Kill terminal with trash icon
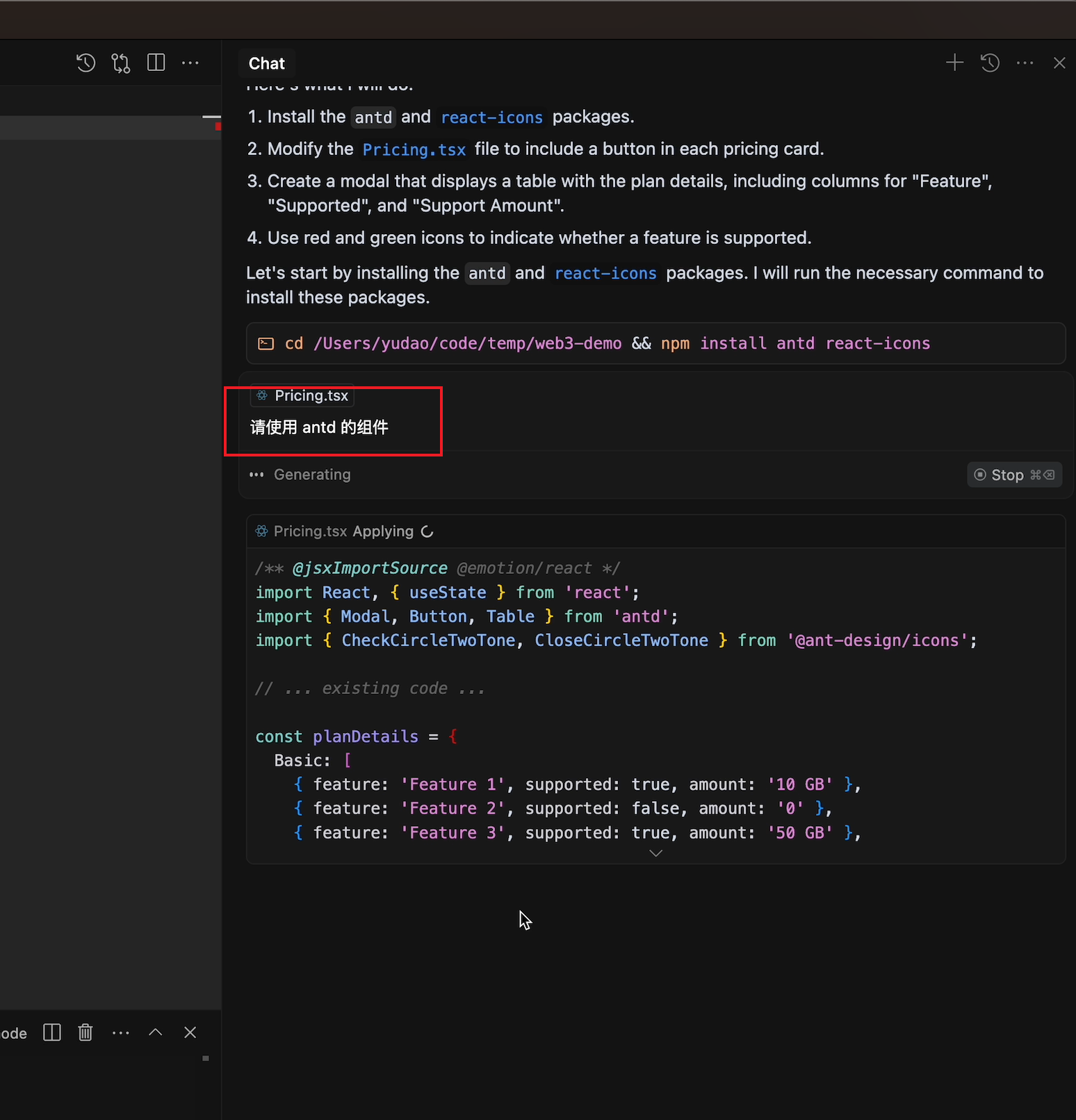Viewport: 1076px width, 1120px height. pyautogui.click(x=85, y=1032)
